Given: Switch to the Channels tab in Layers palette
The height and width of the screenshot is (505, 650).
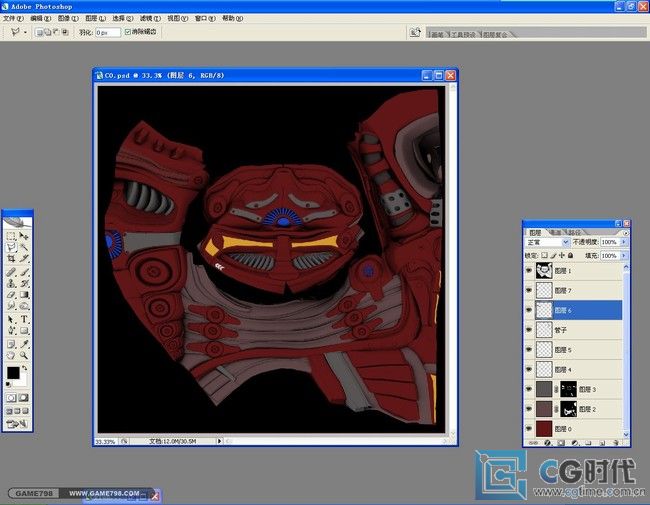Looking at the screenshot, I should tap(555, 233).
